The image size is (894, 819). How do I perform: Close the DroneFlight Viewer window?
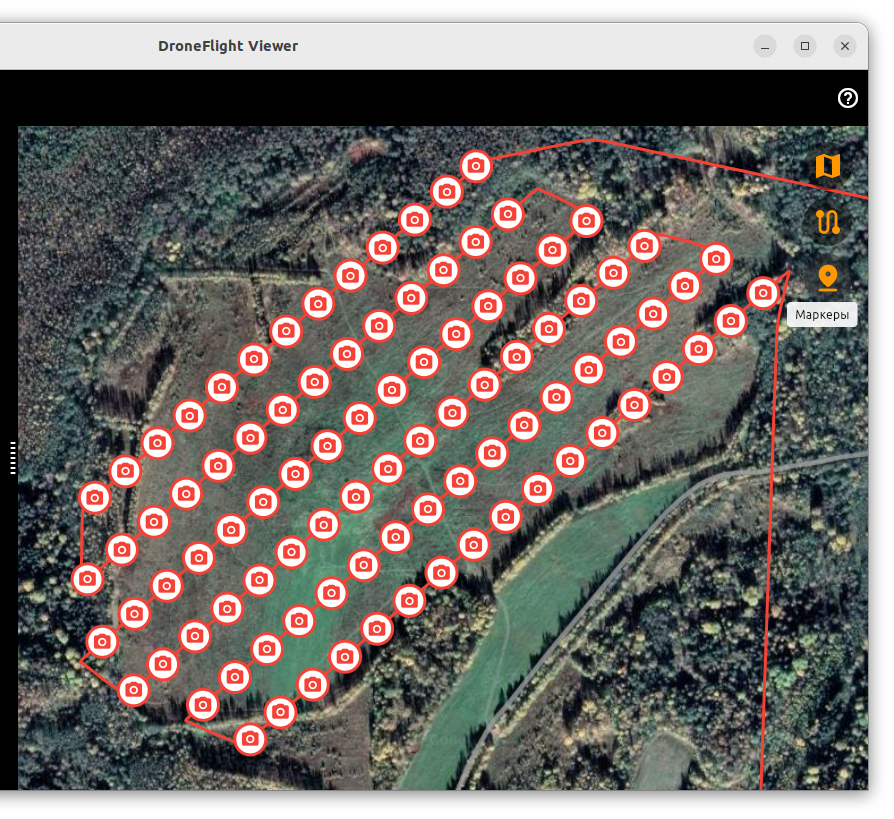(x=845, y=46)
